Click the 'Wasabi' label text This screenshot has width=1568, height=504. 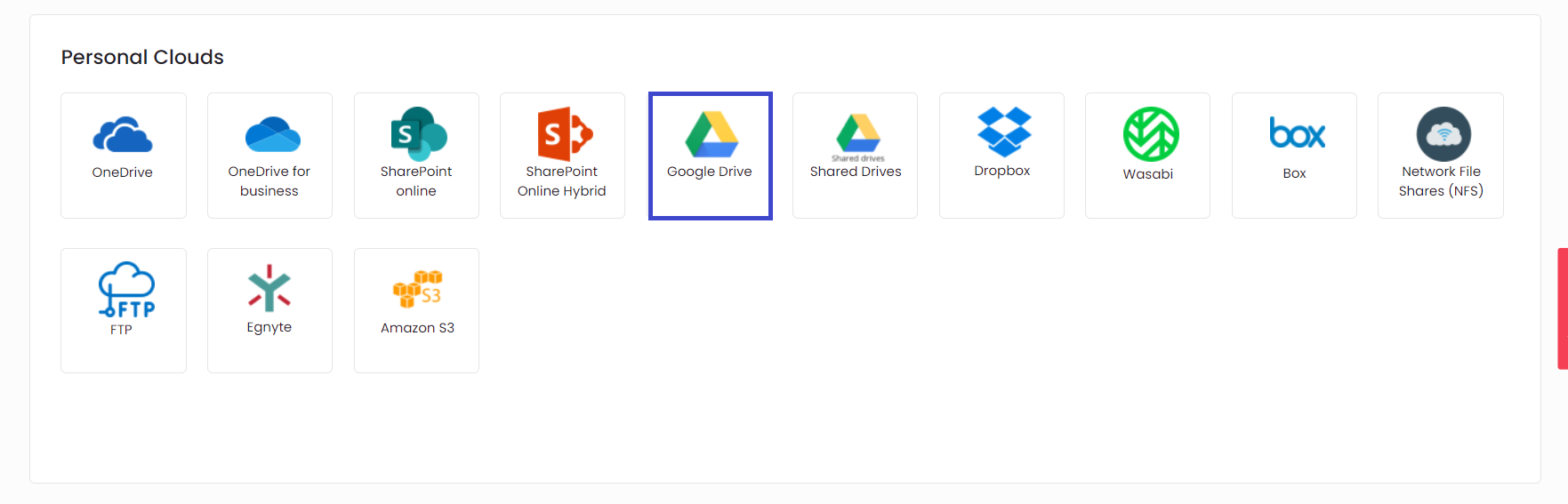tap(1148, 174)
